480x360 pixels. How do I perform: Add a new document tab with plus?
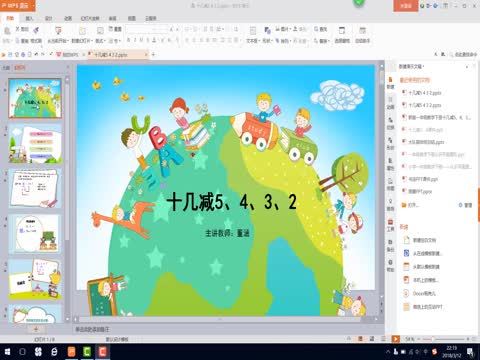pyautogui.click(x=153, y=54)
